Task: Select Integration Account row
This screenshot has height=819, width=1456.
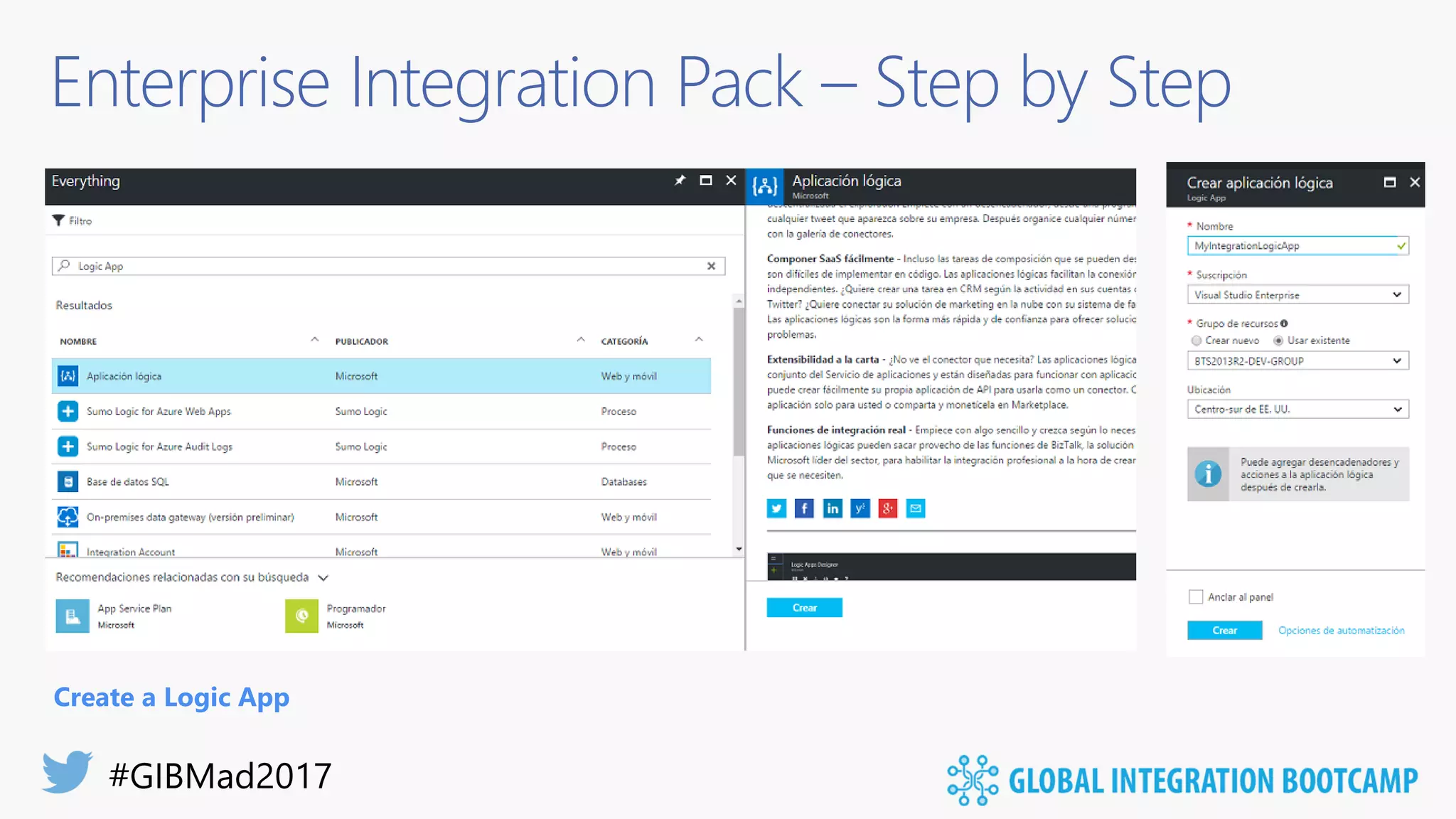Action: (381, 547)
